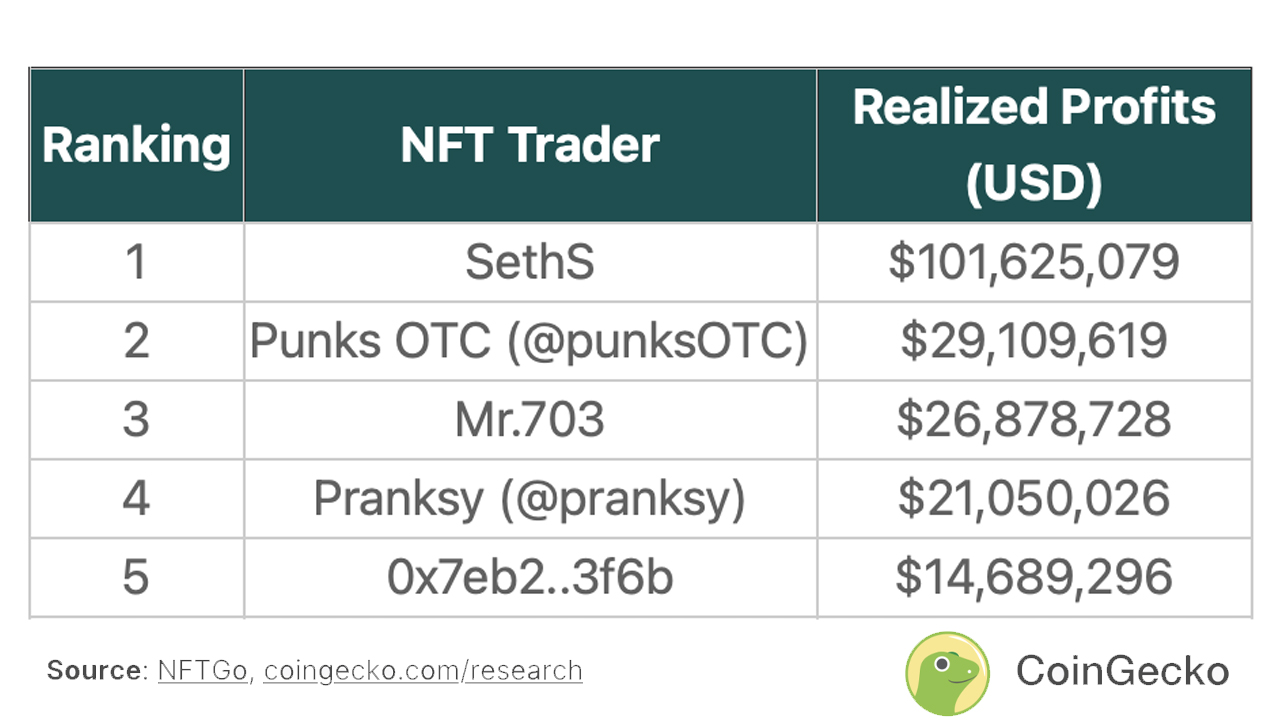The image size is (1280, 720).
Task: Click the ranking number 1 cell
Action: (x=136, y=262)
